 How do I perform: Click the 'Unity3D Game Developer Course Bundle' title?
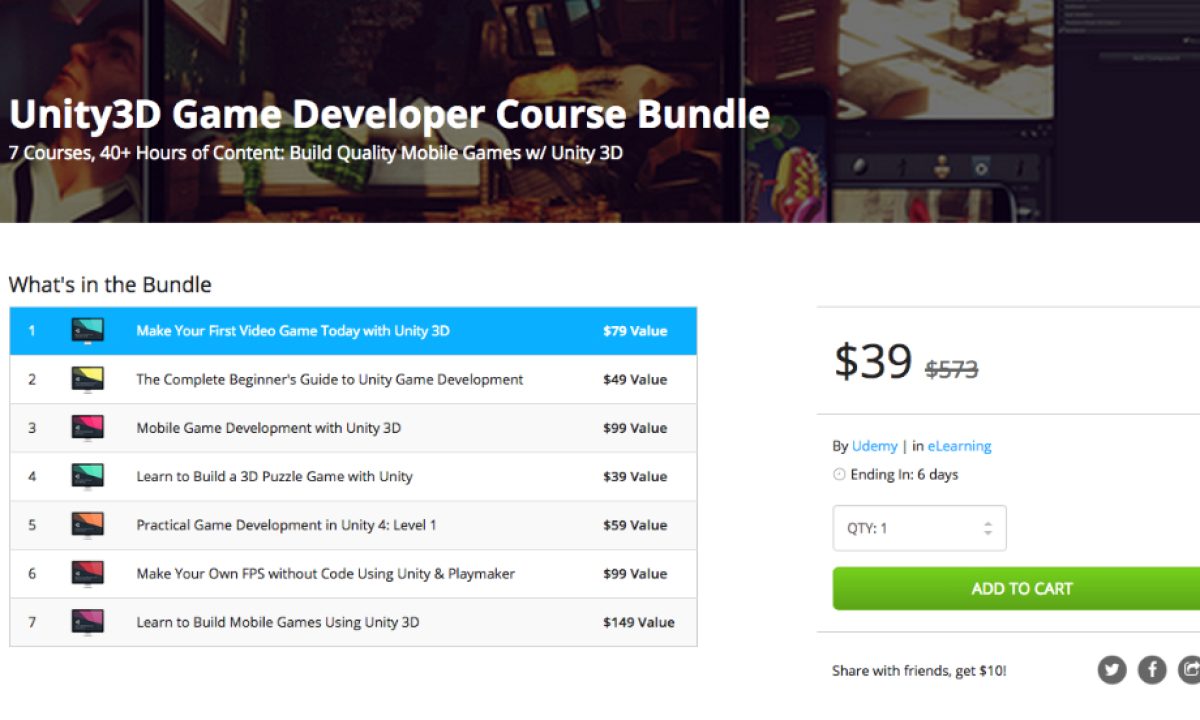(389, 116)
